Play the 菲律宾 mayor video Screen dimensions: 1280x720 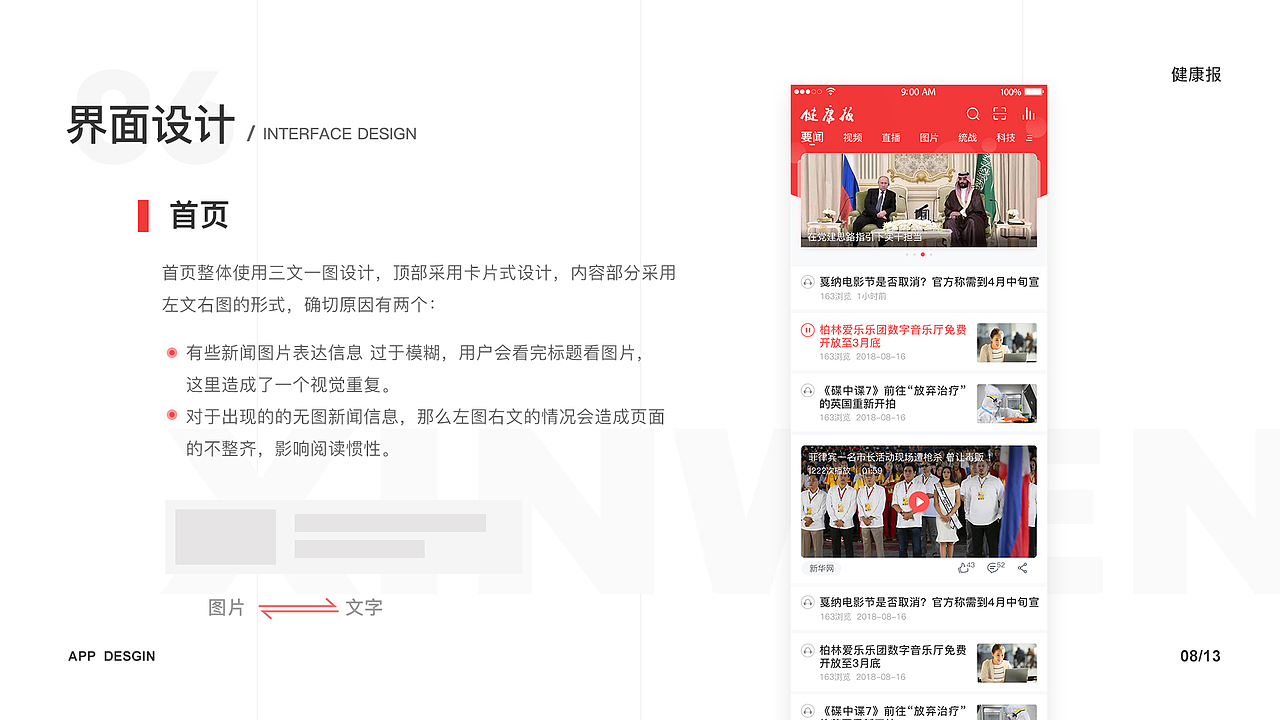coord(919,502)
